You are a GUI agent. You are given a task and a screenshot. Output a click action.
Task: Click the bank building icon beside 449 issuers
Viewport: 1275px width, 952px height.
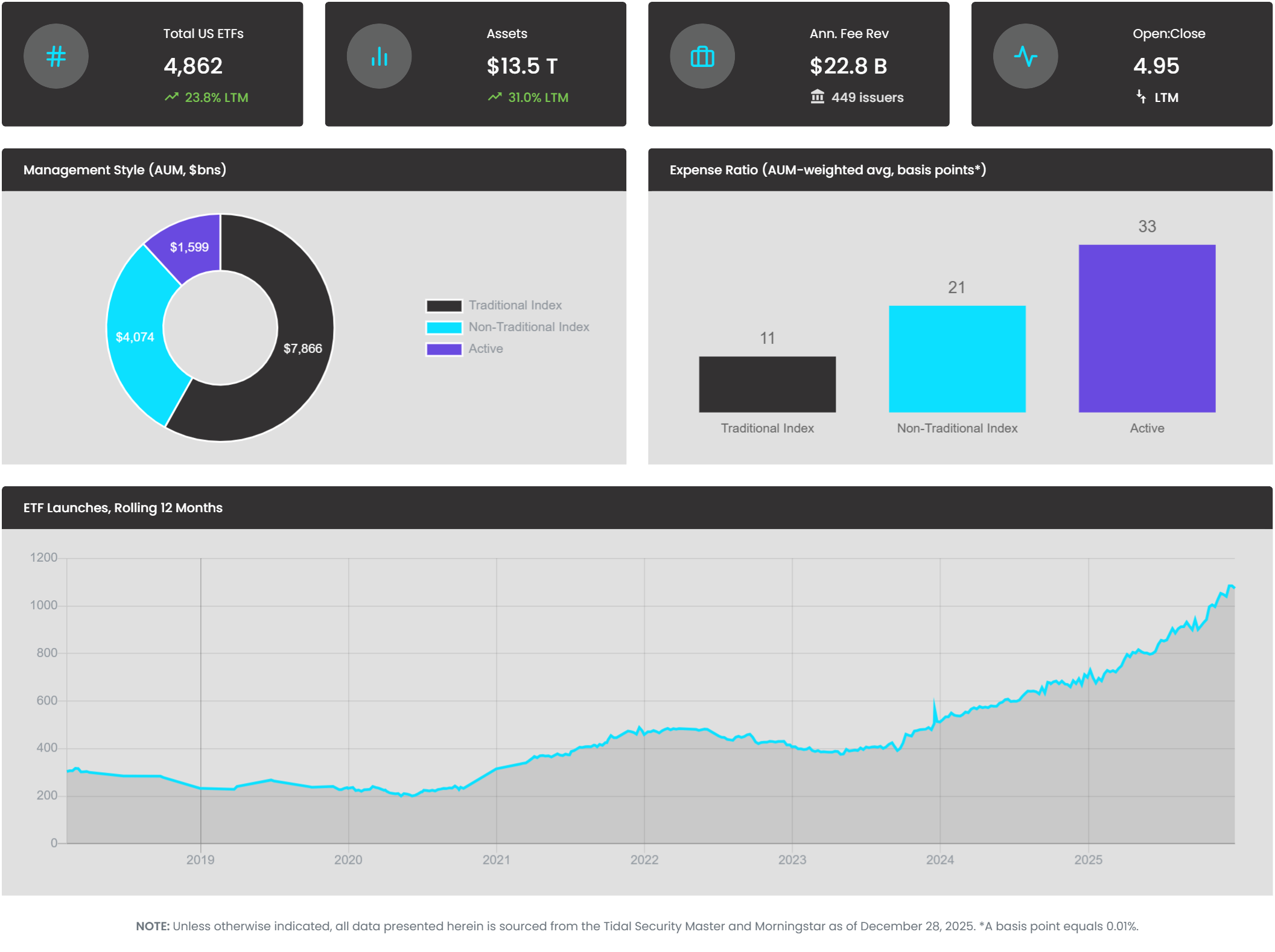[817, 97]
